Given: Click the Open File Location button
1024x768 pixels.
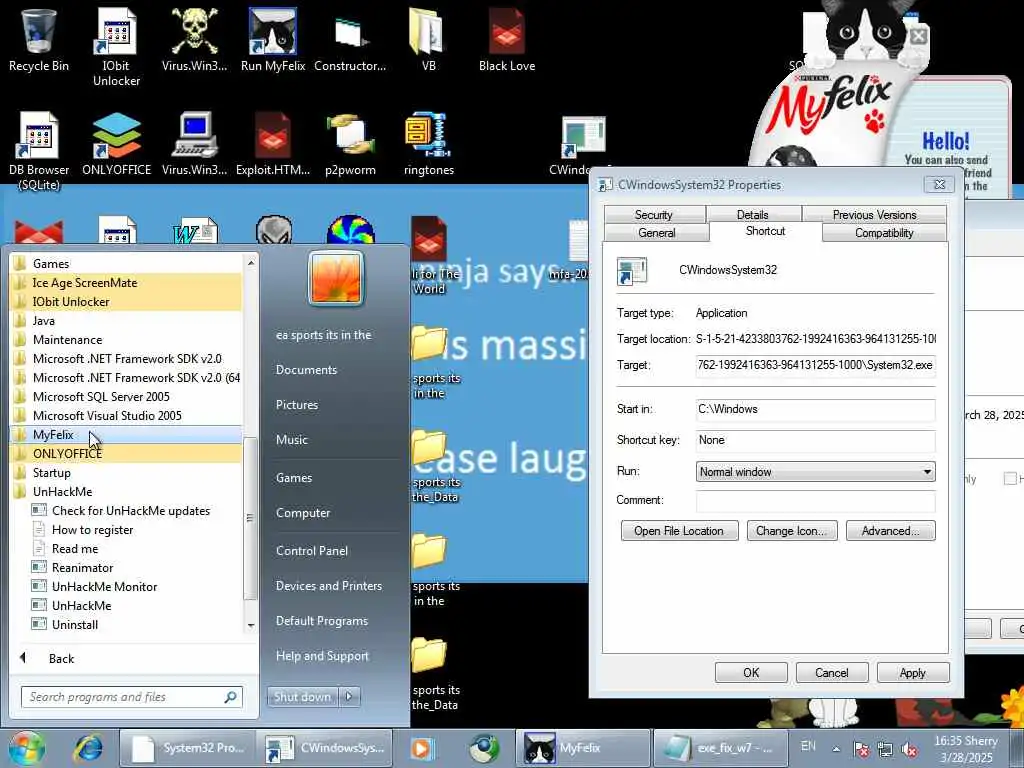Looking at the screenshot, I should pos(679,531).
